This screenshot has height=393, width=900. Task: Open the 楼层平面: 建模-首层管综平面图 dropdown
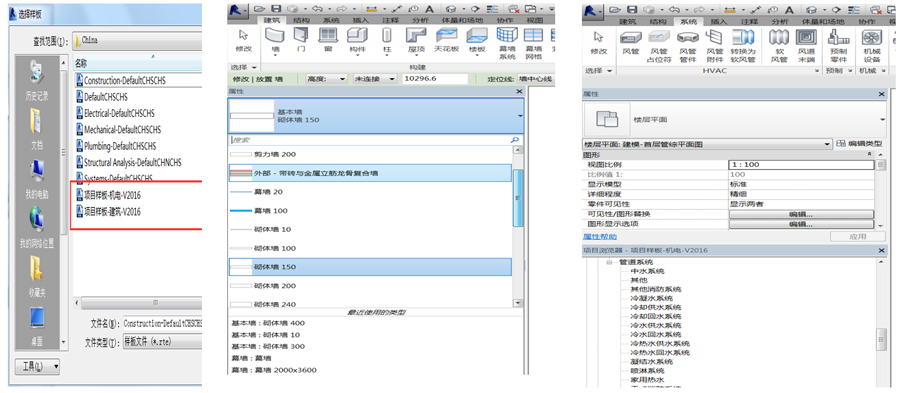(x=707, y=144)
